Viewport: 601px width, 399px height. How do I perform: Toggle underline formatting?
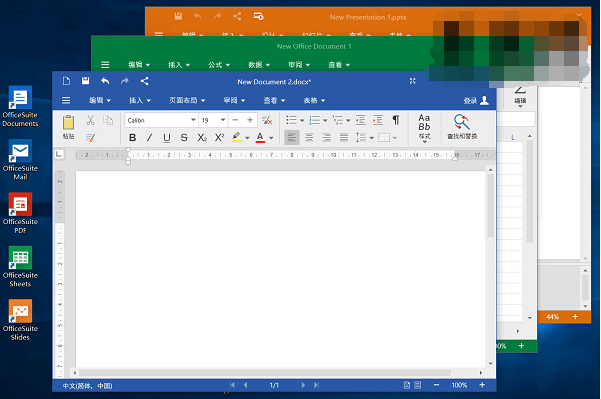click(167, 138)
